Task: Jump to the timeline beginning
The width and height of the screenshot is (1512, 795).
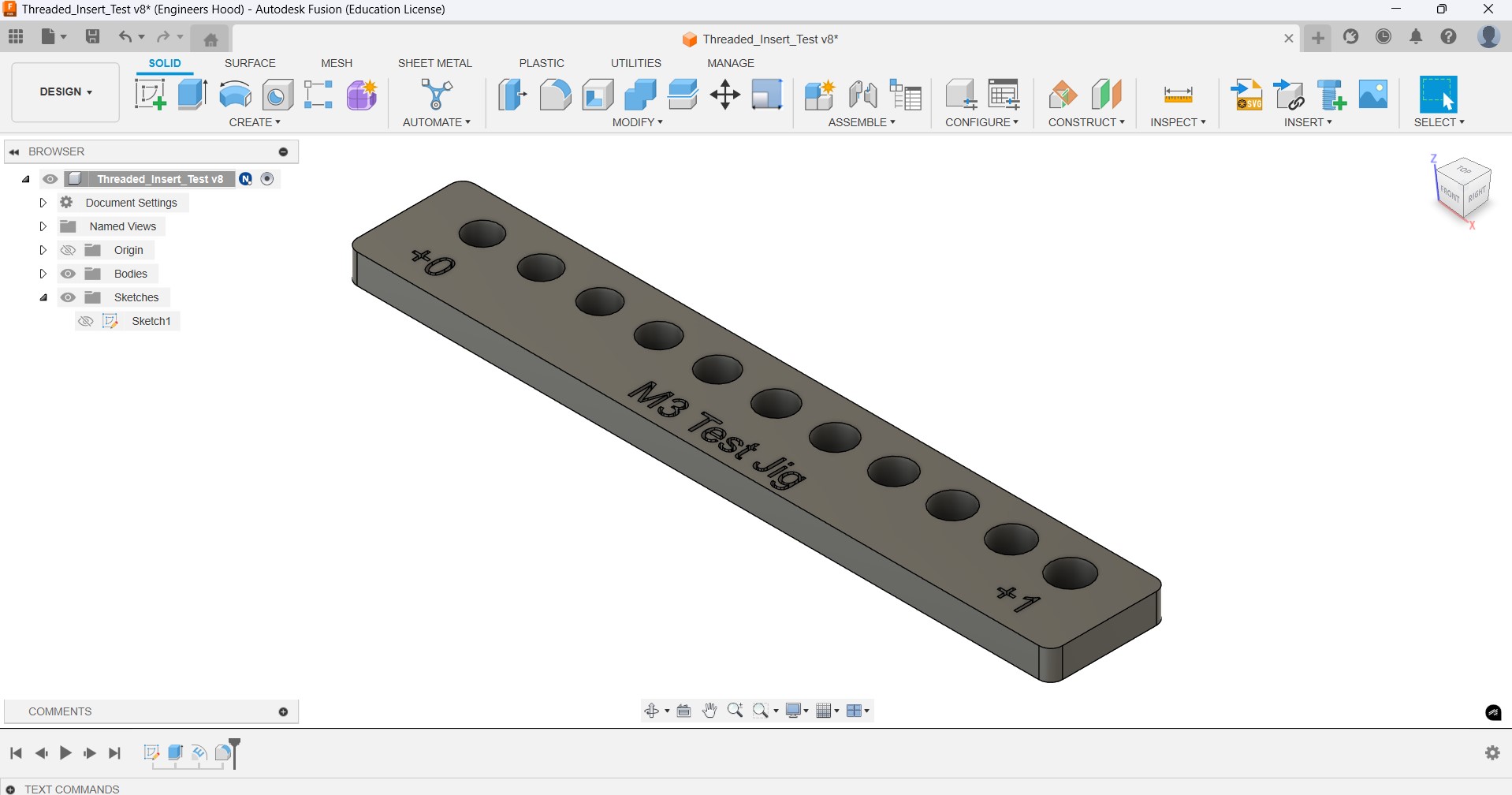Action: [x=16, y=753]
